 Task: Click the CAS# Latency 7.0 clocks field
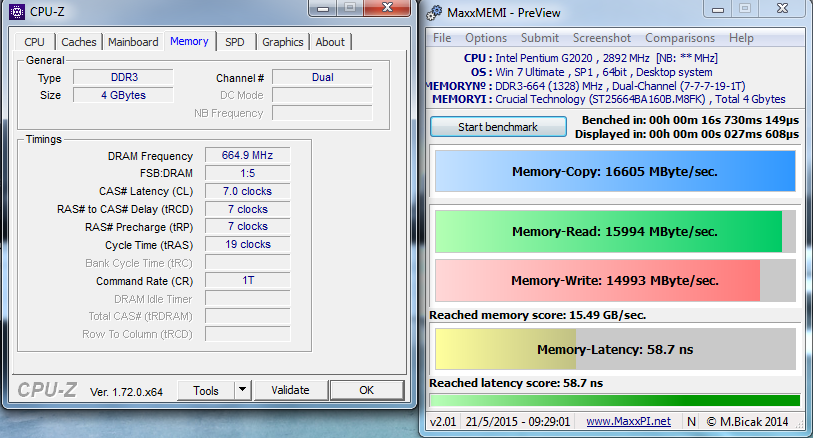pos(248,191)
